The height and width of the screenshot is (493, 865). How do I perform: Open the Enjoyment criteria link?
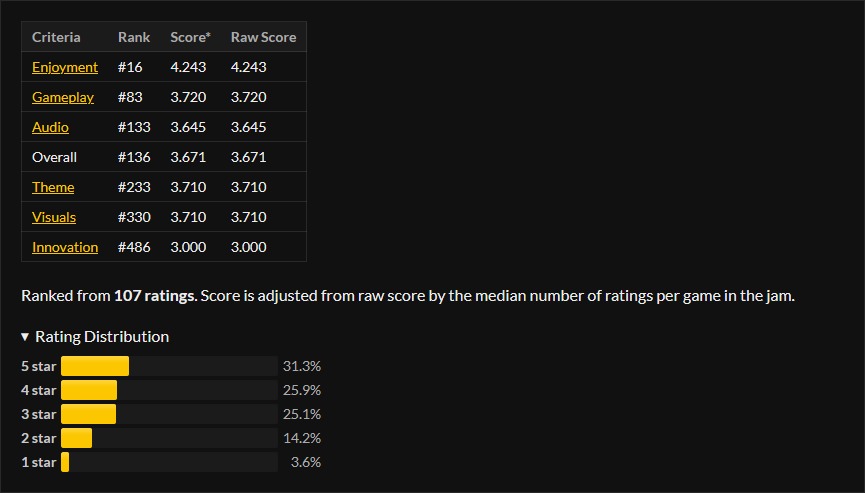click(65, 67)
